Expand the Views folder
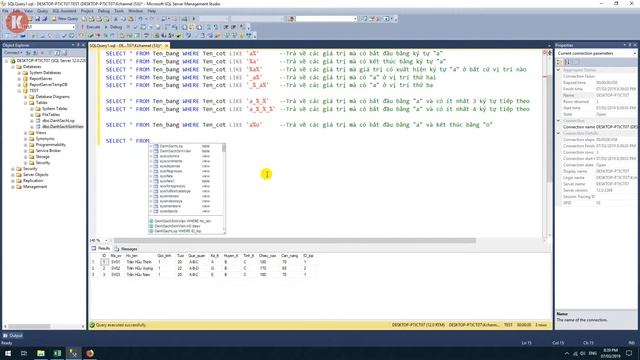This screenshot has width=640, height=360. coord(25,133)
